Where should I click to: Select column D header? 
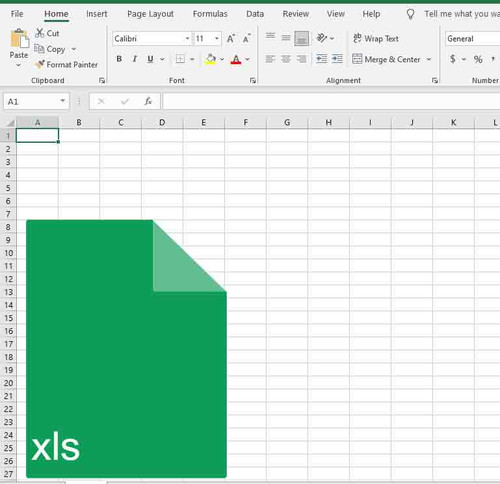coord(162,123)
